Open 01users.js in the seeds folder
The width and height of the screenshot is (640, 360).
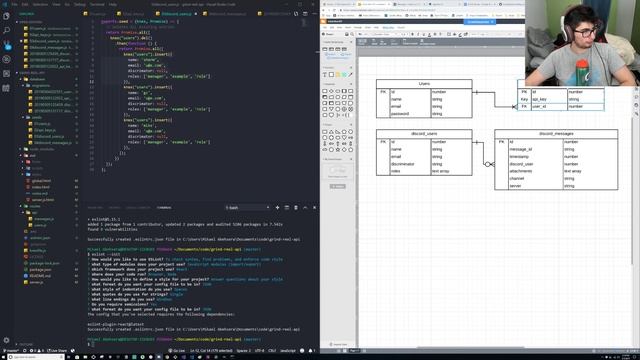(42, 124)
